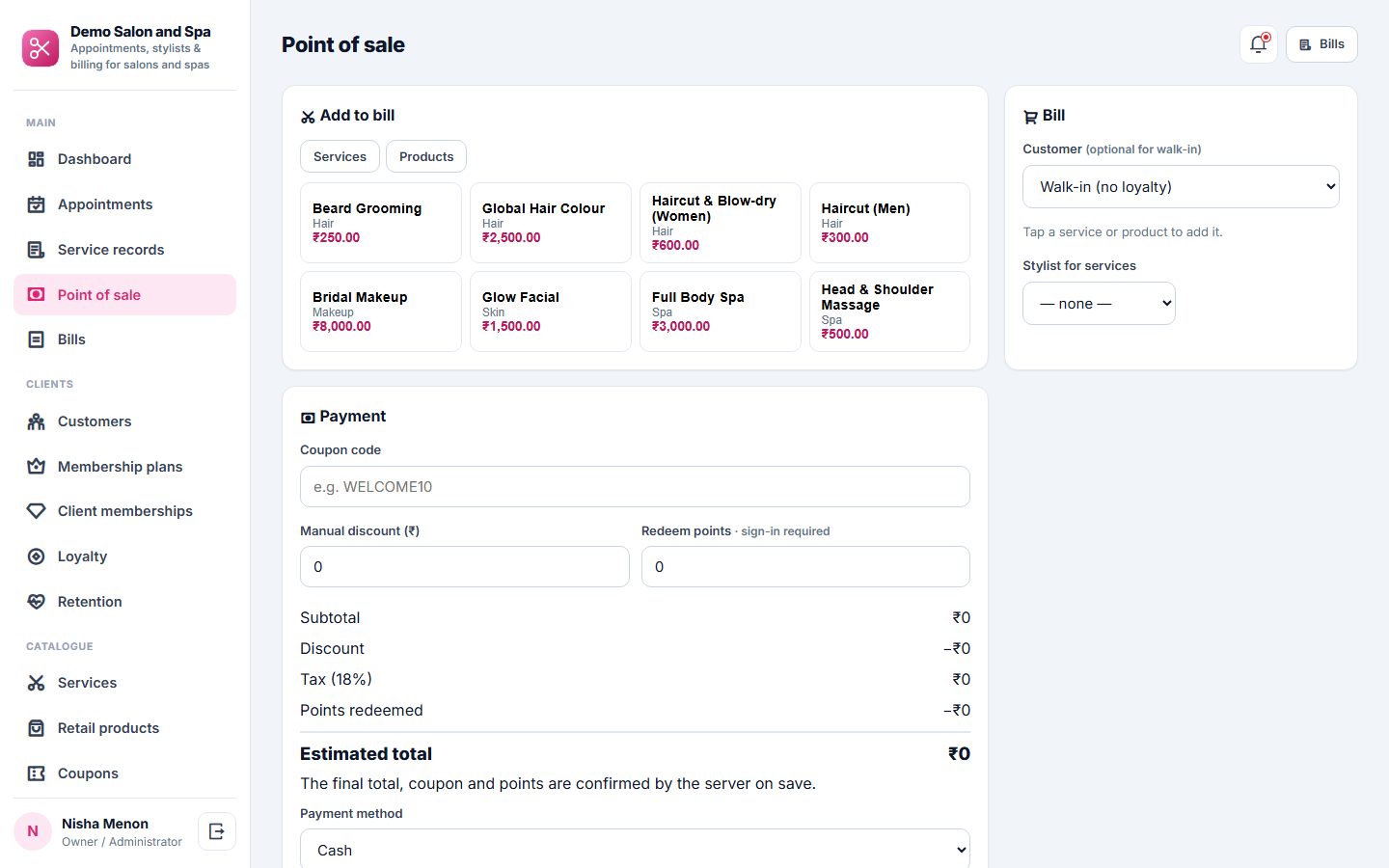
Task: Click the Client memberships diamond icon
Action: click(x=37, y=511)
